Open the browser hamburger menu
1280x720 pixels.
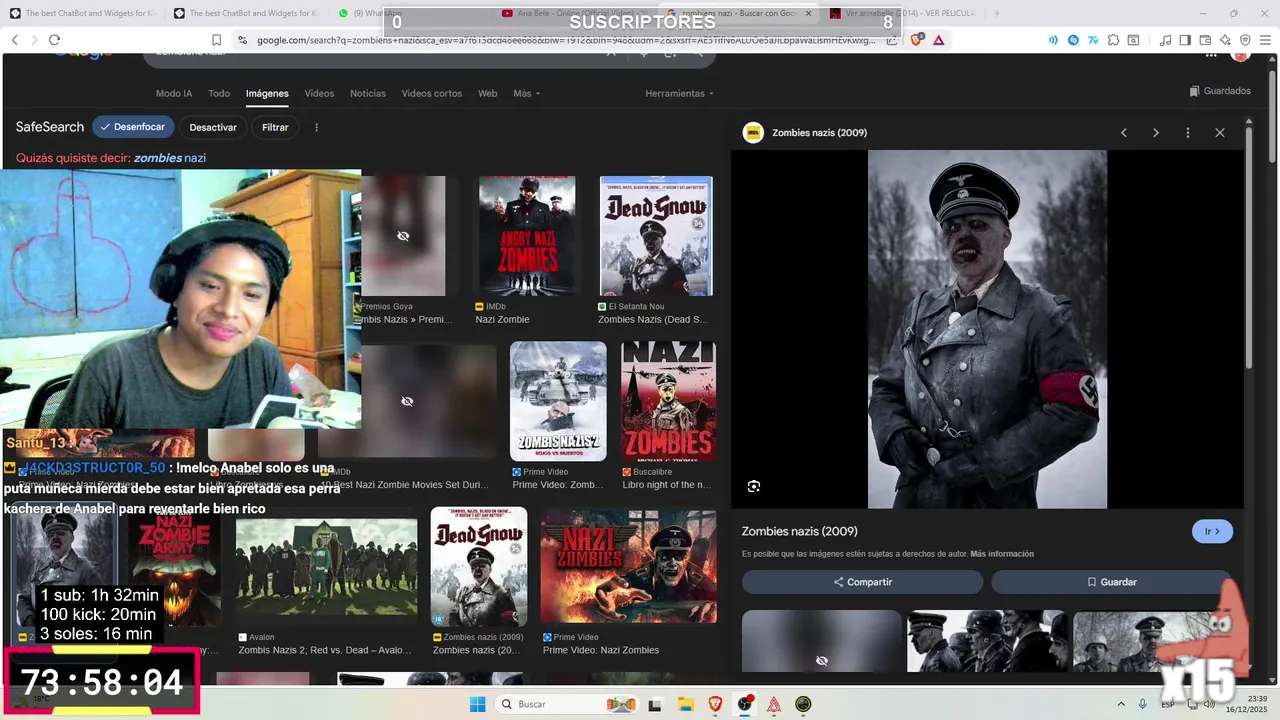pyautogui.click(x=1265, y=40)
